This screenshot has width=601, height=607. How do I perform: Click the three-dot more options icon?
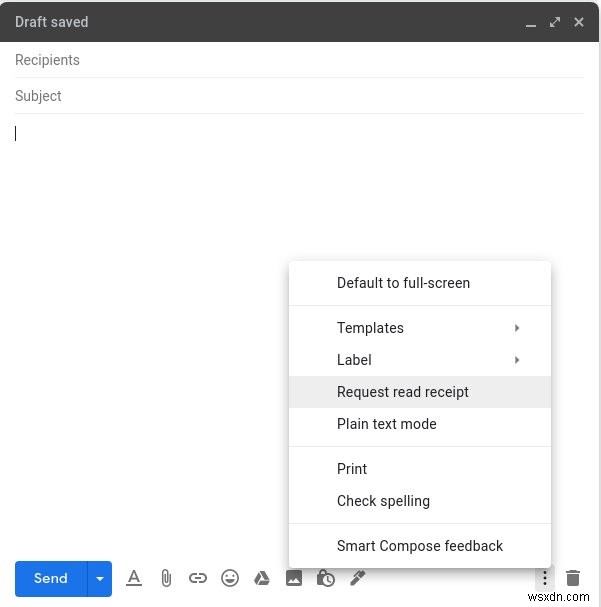[545, 578]
